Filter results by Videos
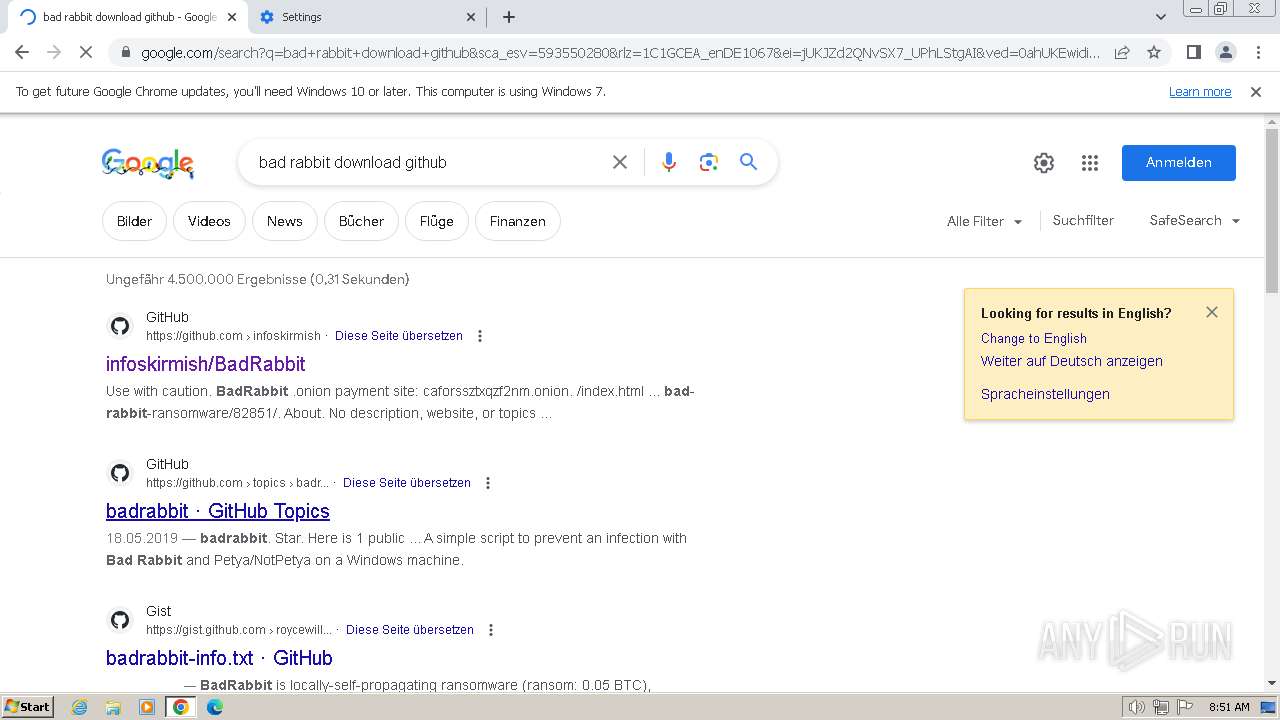 coord(209,221)
